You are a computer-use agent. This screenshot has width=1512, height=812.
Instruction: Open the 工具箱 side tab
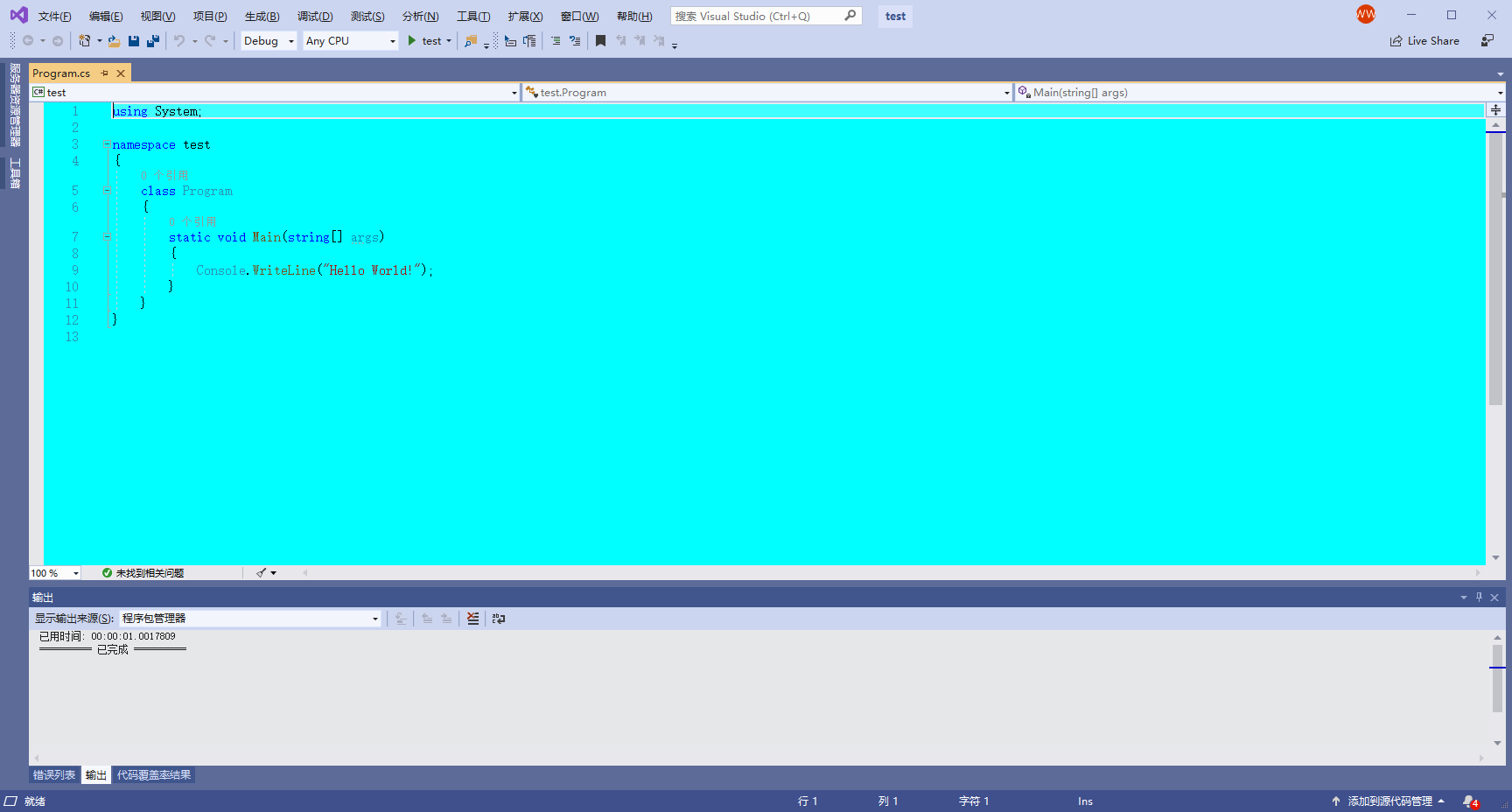(x=15, y=173)
